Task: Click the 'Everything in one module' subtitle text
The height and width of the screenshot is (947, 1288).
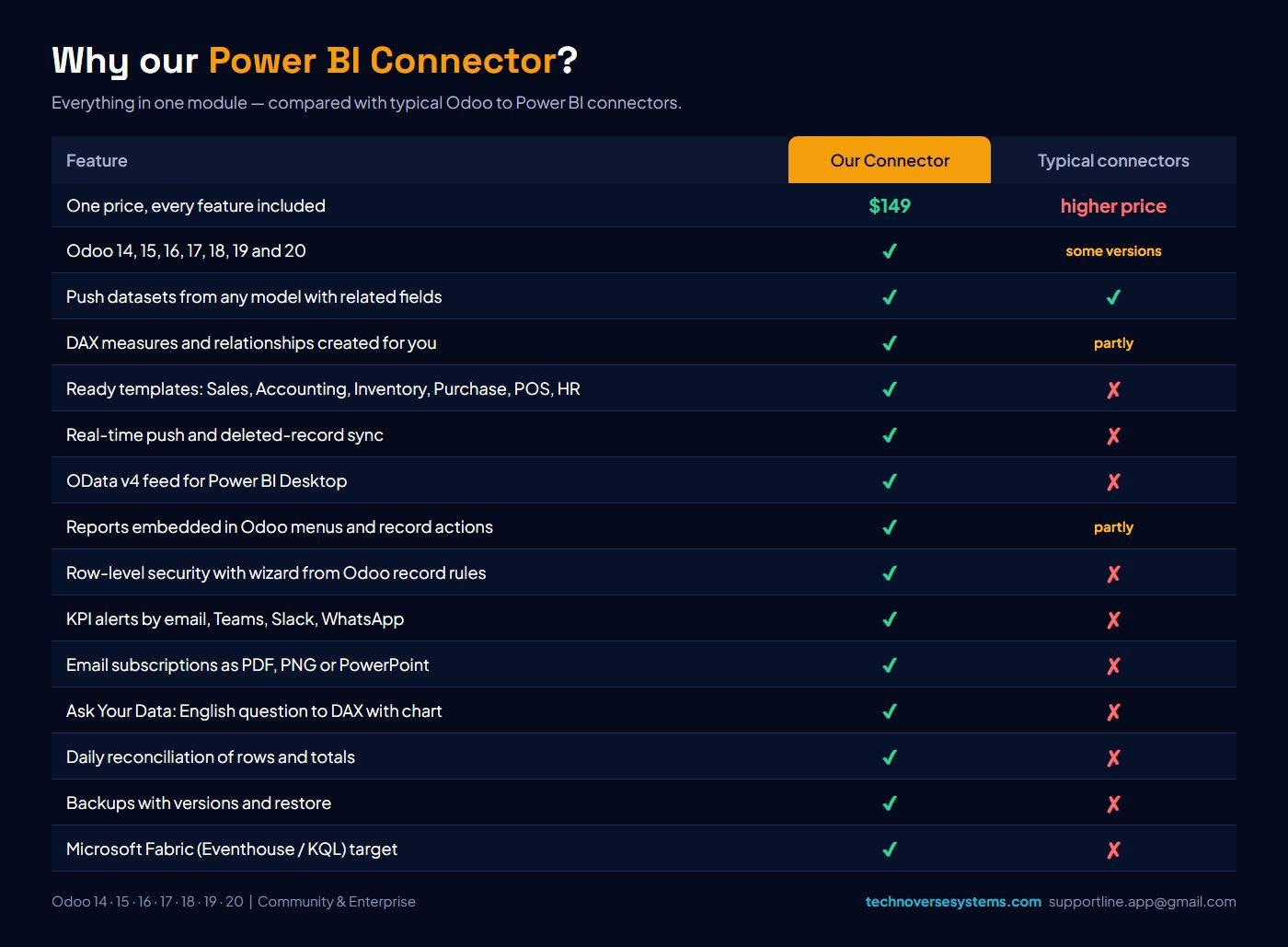Action: pos(366,103)
